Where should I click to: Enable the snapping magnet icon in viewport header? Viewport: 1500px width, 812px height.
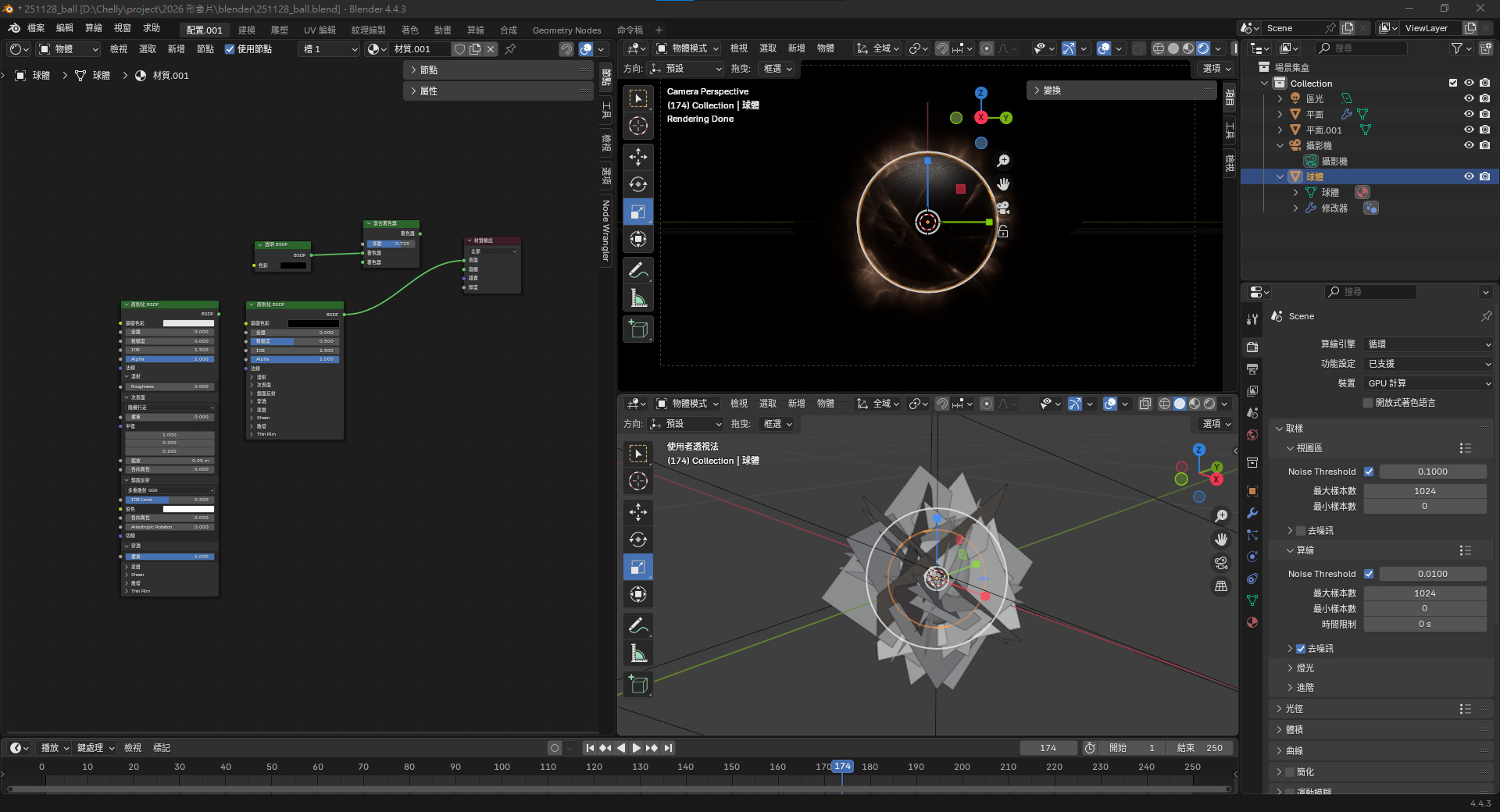(941, 48)
